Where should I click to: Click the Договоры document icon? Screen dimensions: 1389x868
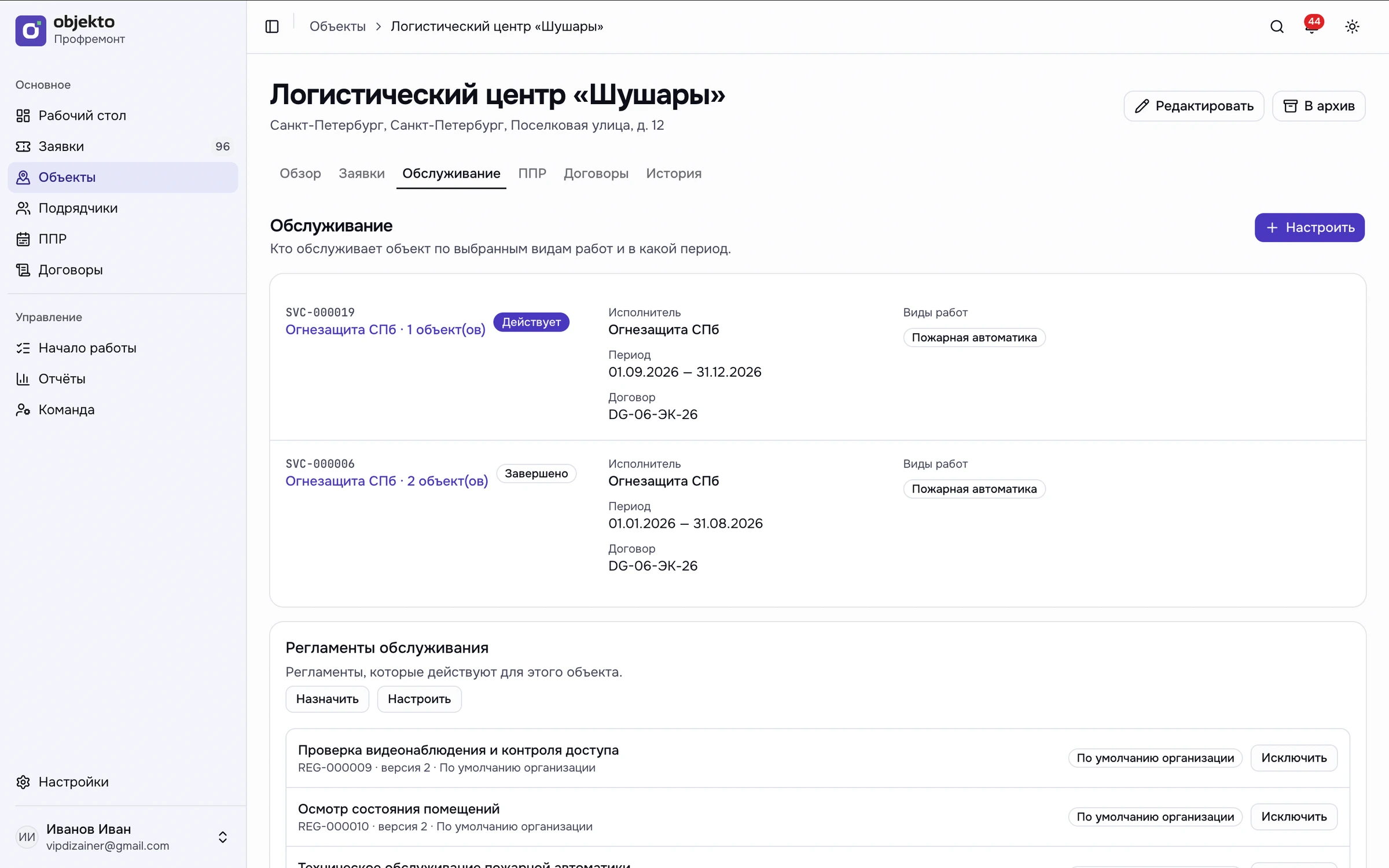[x=23, y=270]
